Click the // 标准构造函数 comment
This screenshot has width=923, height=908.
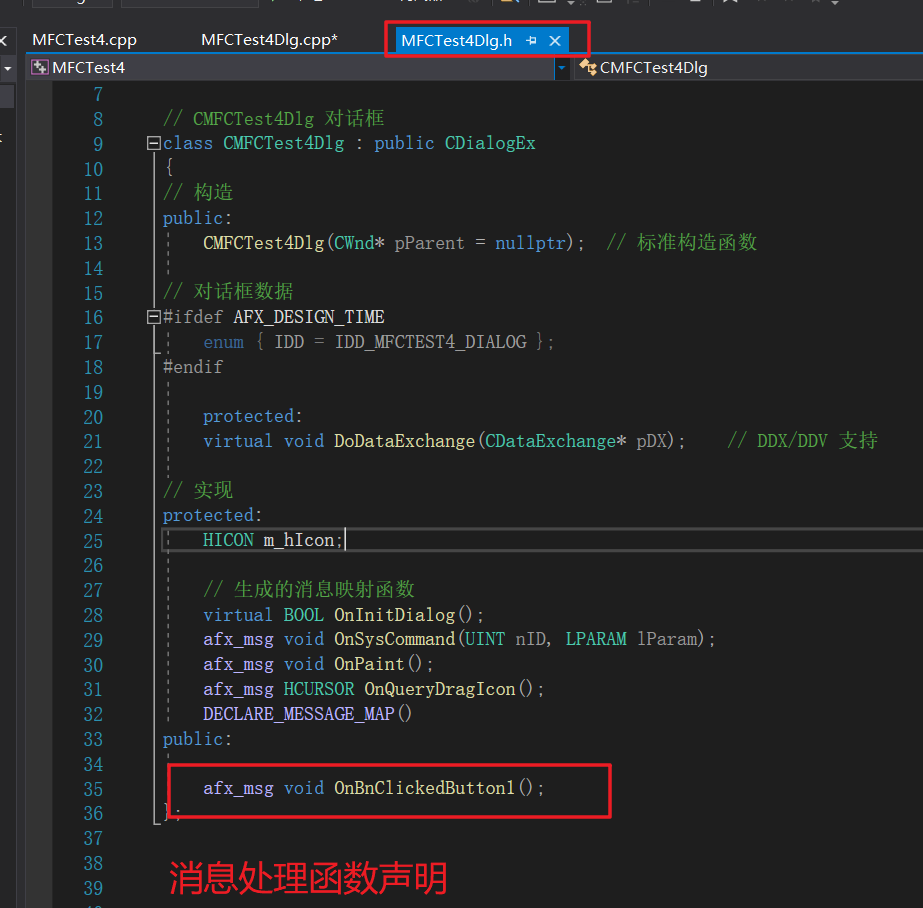[682, 242]
